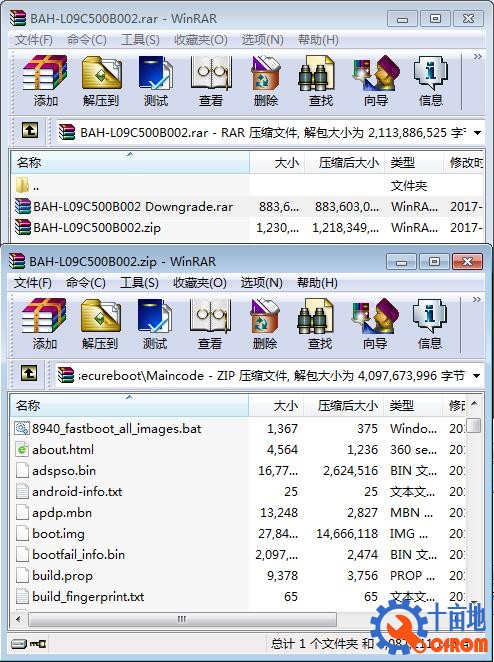This screenshot has height=662, width=494.
Task: Go up one folder in rar window
Action: [x=30, y=130]
